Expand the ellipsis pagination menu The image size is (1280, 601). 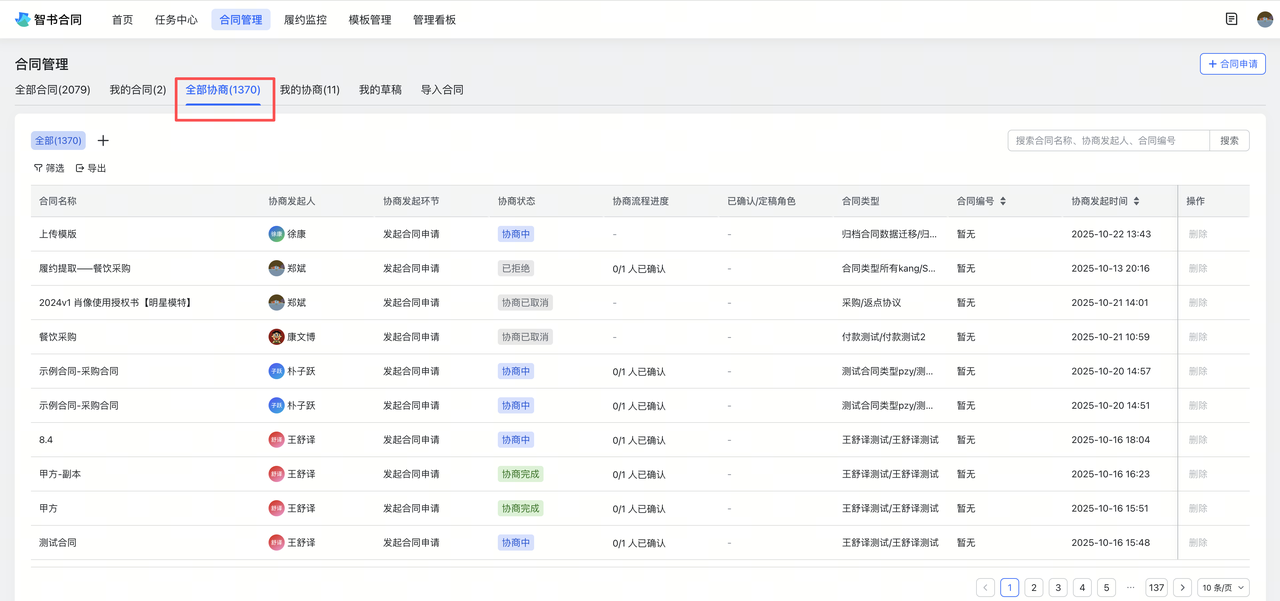click(1129, 587)
